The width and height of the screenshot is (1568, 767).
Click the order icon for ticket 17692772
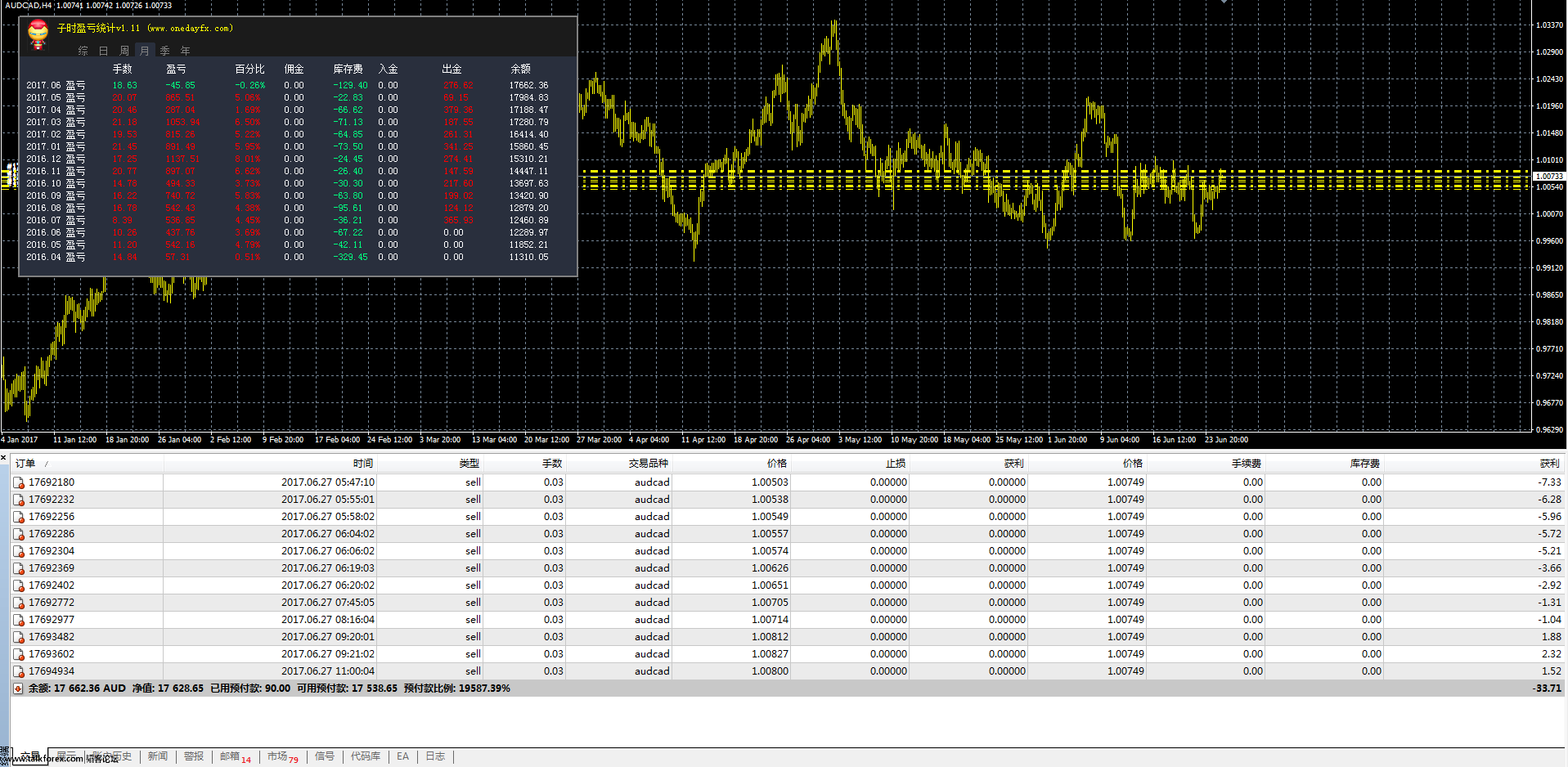click(19, 603)
